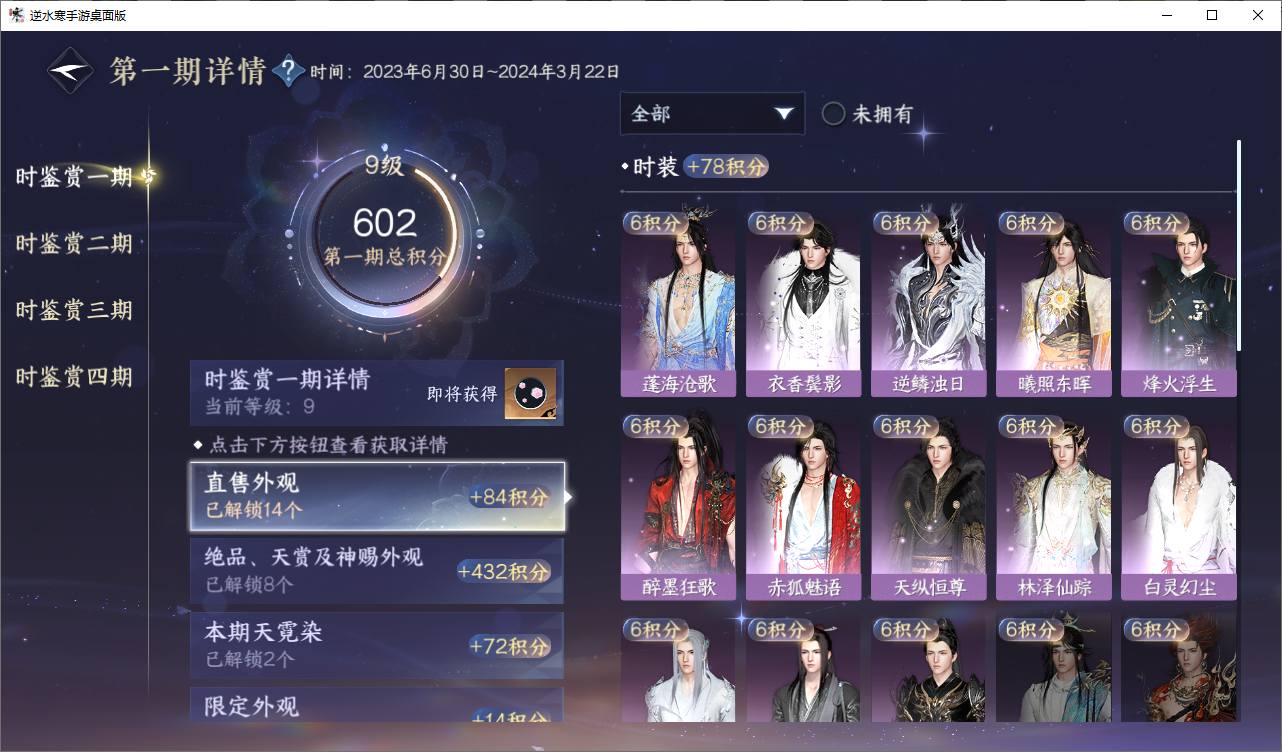This screenshot has width=1282, height=752.
Task: Click the game app icon in title bar
Action: pos(16,15)
